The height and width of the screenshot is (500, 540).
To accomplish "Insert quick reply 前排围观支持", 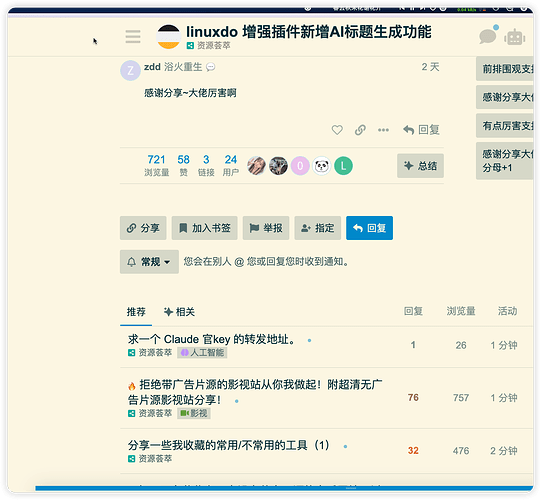I will [x=505, y=69].
